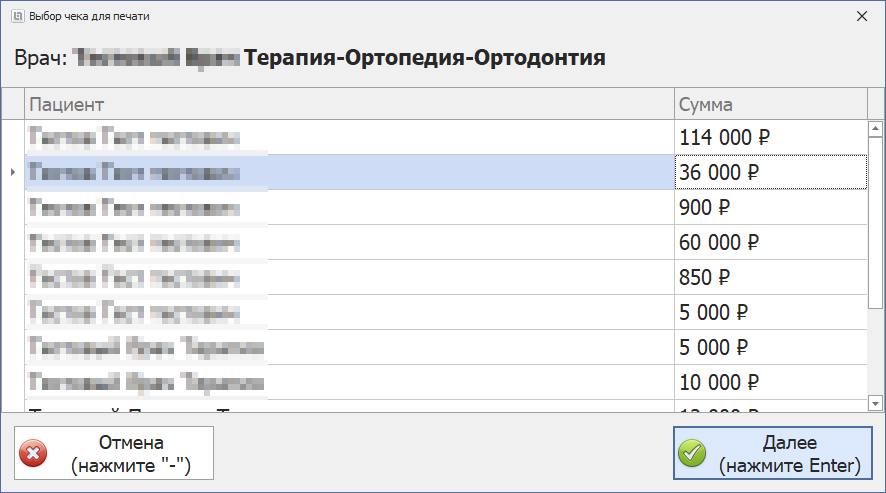
Task: Click the green checkmark icon on Далее
Action: point(692,453)
